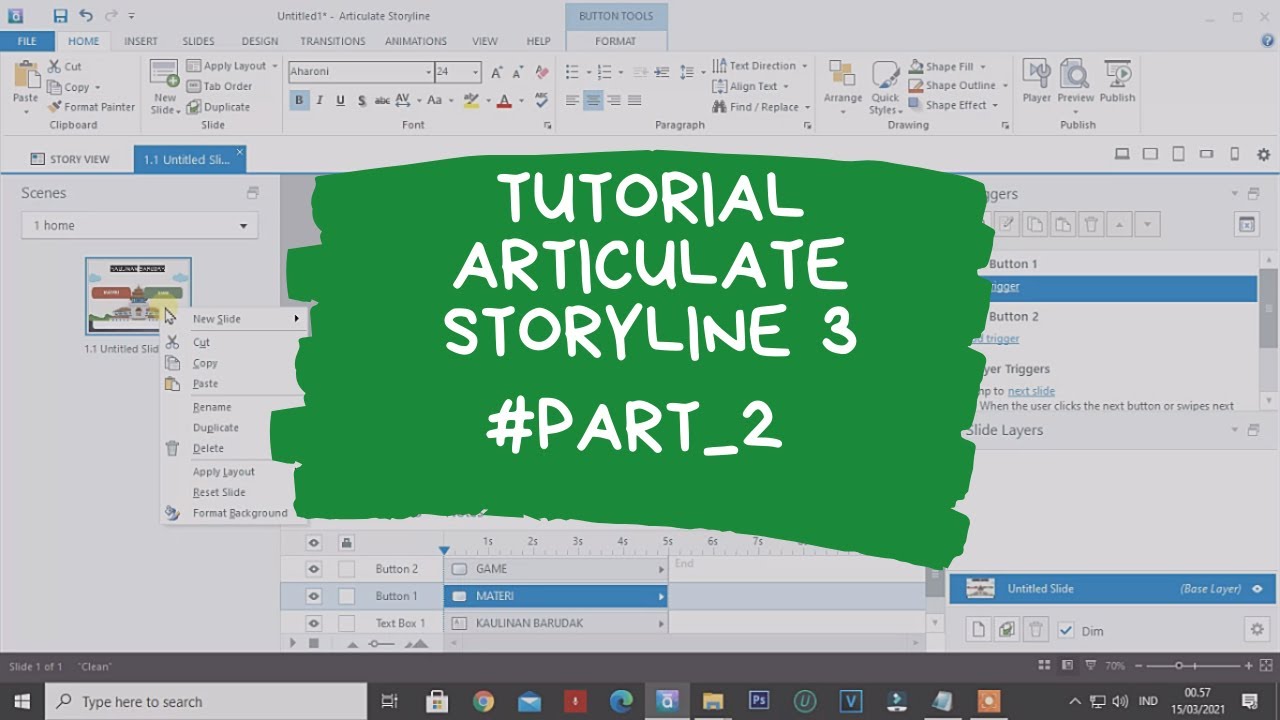1280x720 pixels.
Task: Switch to the STORY VIEW tab
Action: click(70, 159)
